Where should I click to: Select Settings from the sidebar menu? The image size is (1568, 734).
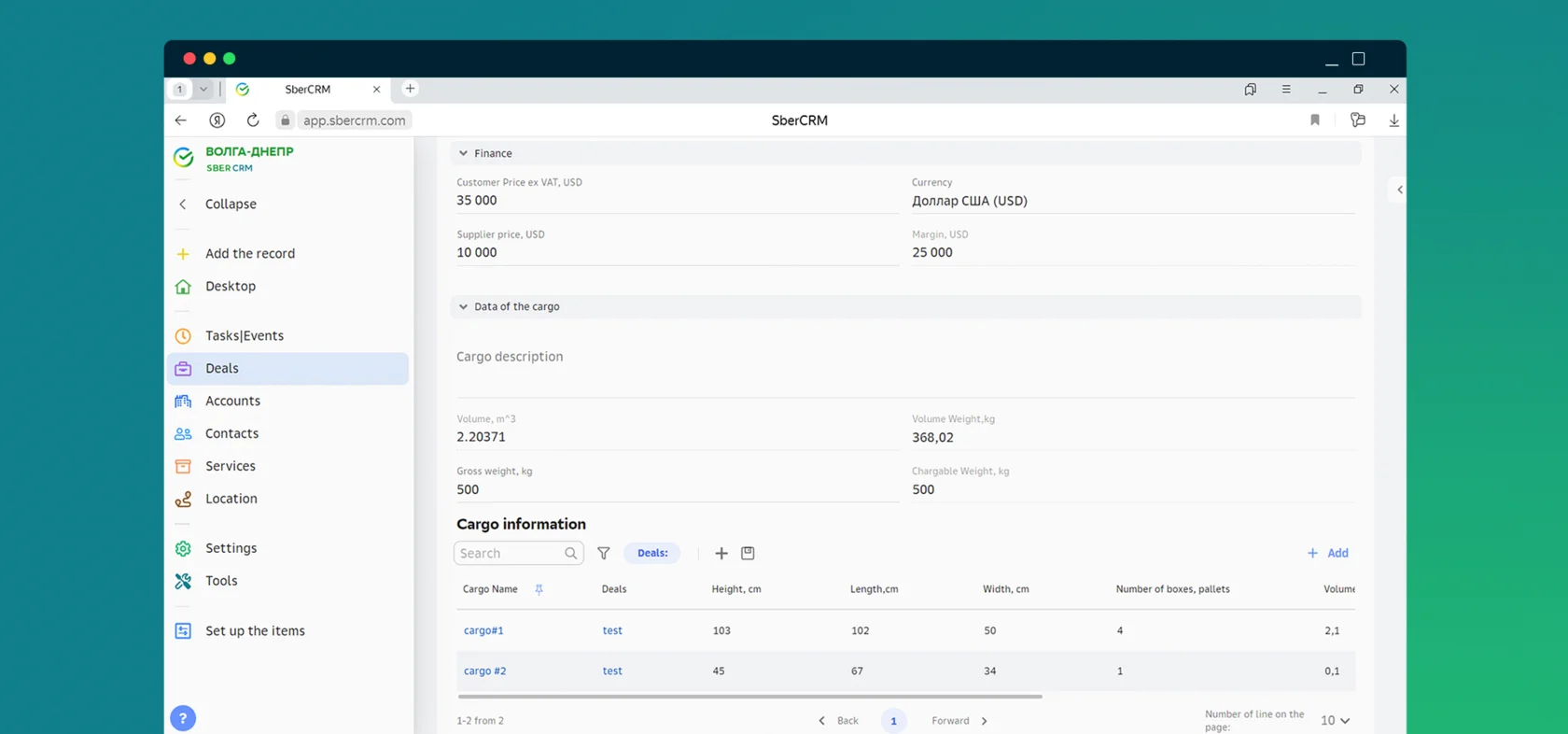click(x=231, y=548)
